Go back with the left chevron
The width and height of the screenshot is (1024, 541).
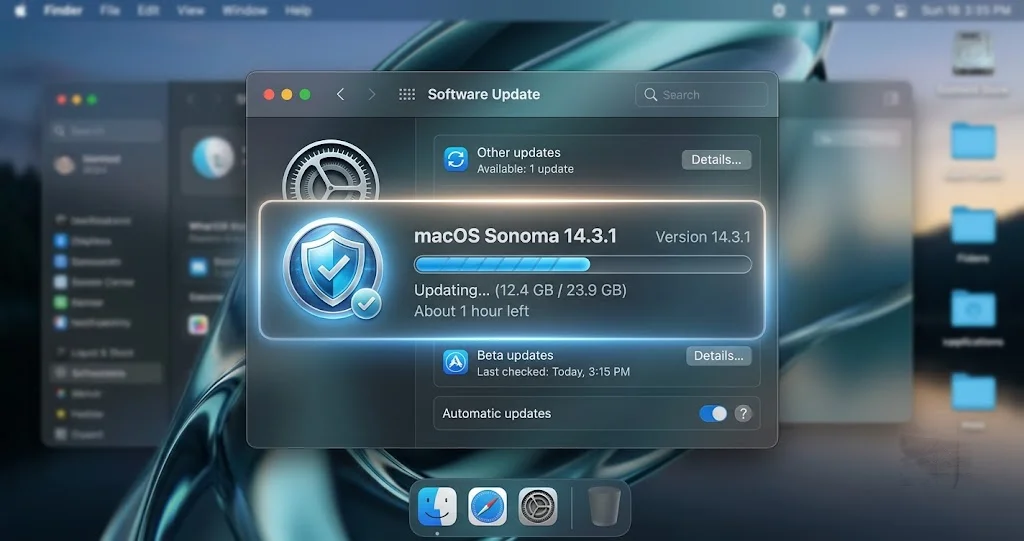pos(340,95)
